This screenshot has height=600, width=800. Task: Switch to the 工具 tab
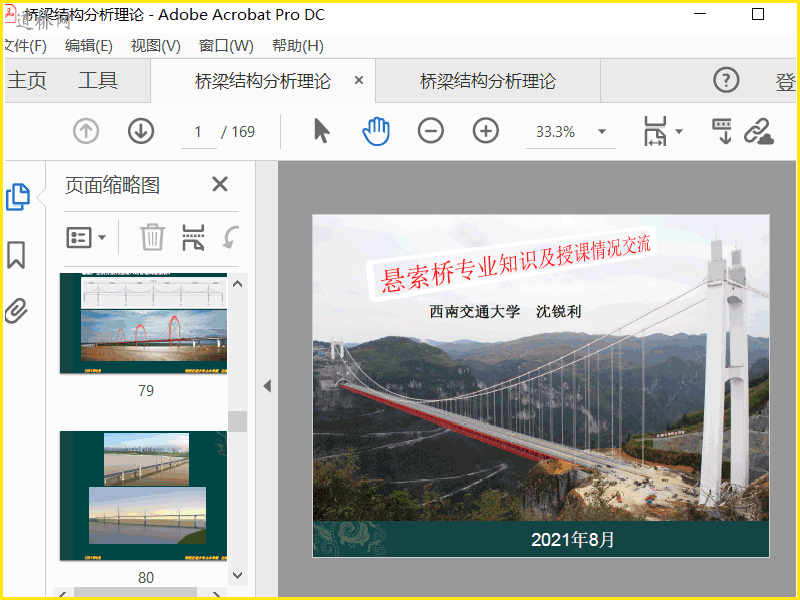(98, 81)
